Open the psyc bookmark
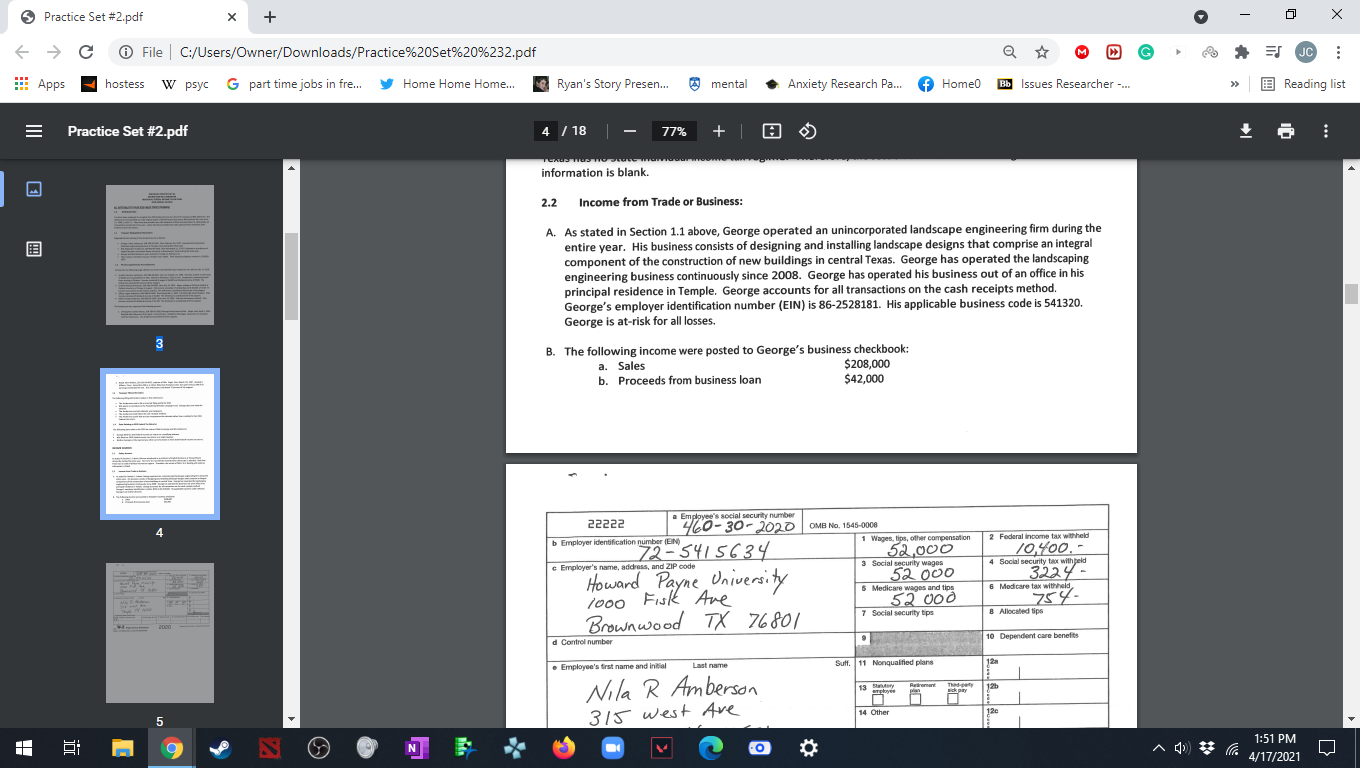Image resolution: width=1360 pixels, height=768 pixels. (x=185, y=84)
